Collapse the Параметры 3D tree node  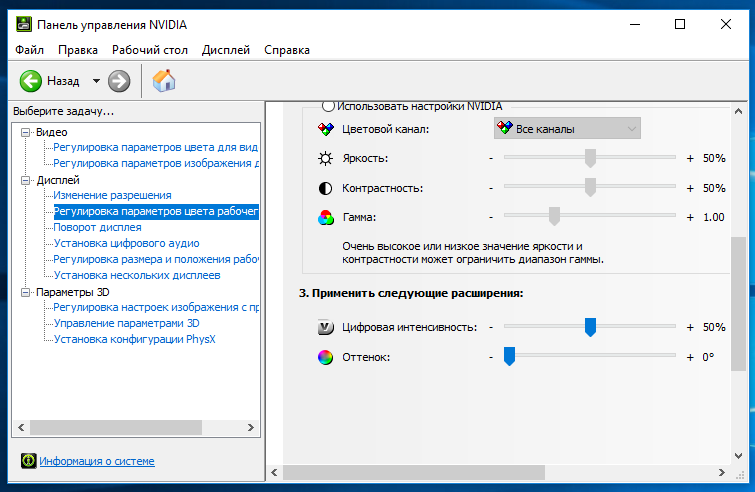click(x=26, y=292)
